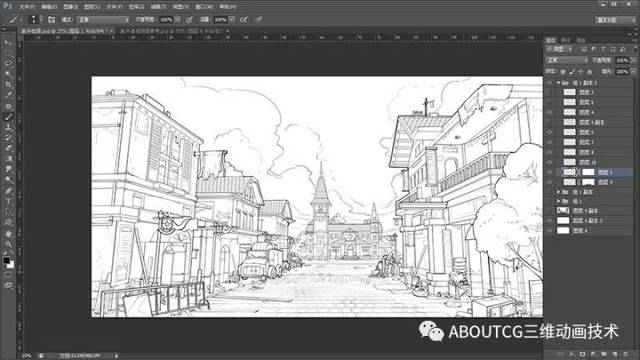
Task: Collapse the expanded top layer group
Action: point(558,82)
